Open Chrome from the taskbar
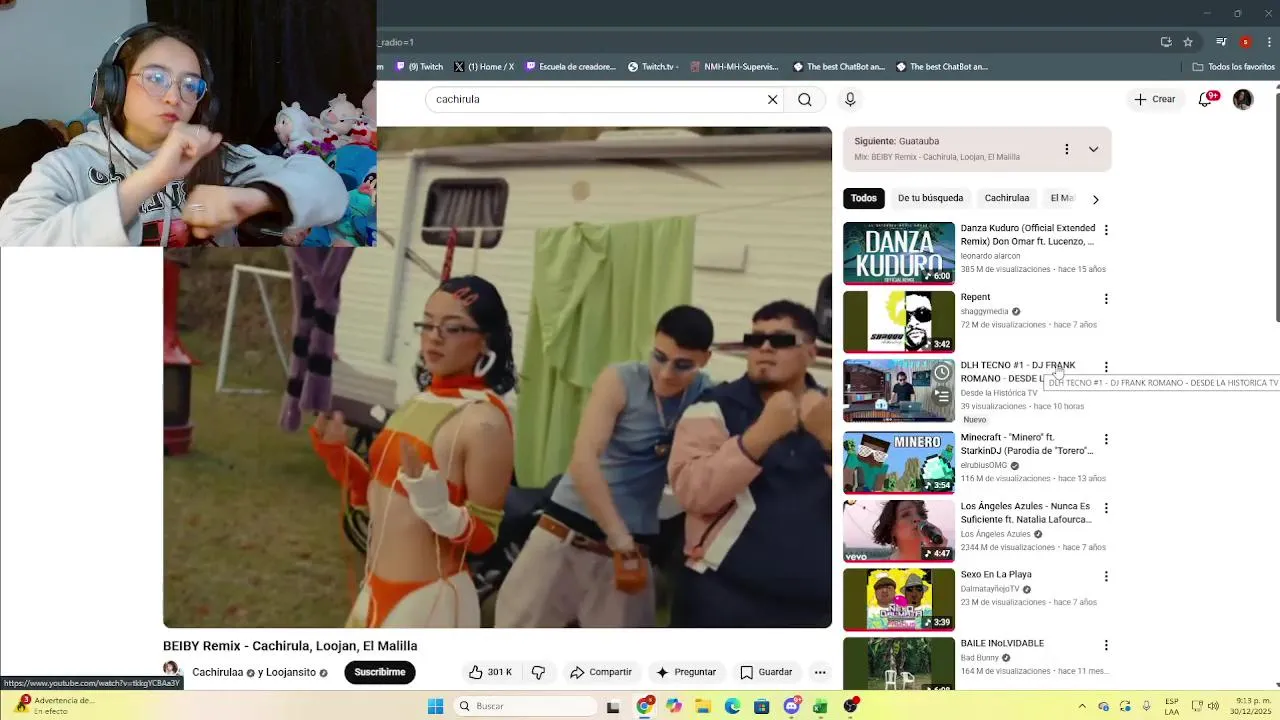Viewport: 1280px width, 720px height. point(644,706)
